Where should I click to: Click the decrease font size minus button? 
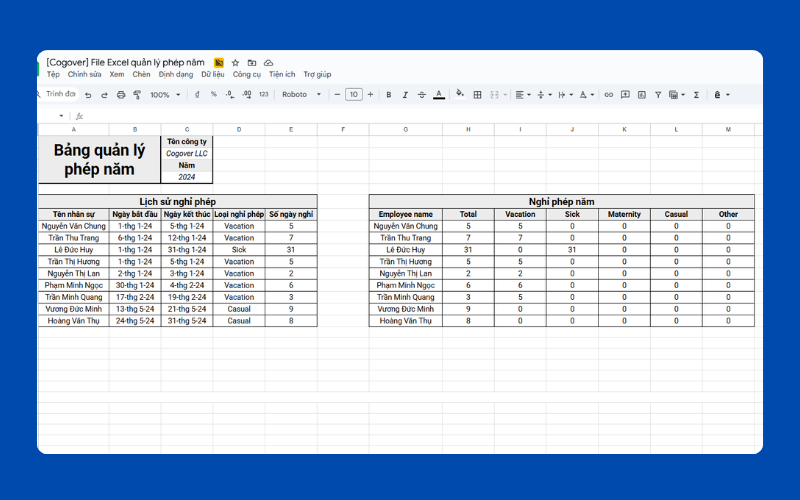(337, 95)
